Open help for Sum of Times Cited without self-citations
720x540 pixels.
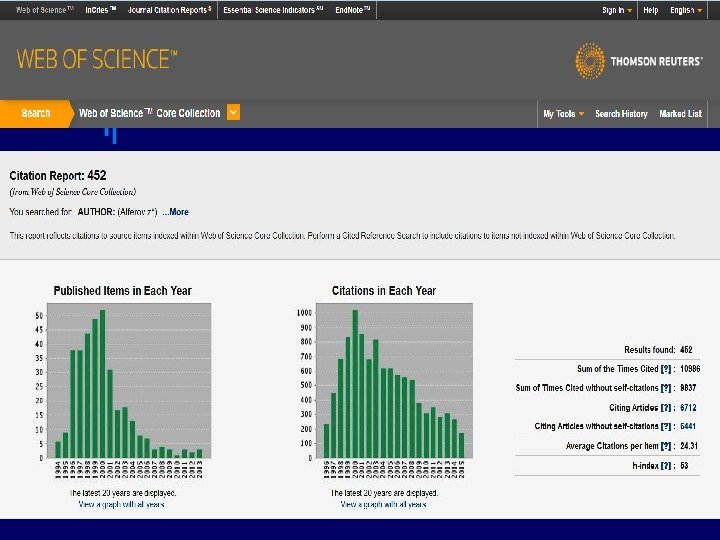click(665, 388)
